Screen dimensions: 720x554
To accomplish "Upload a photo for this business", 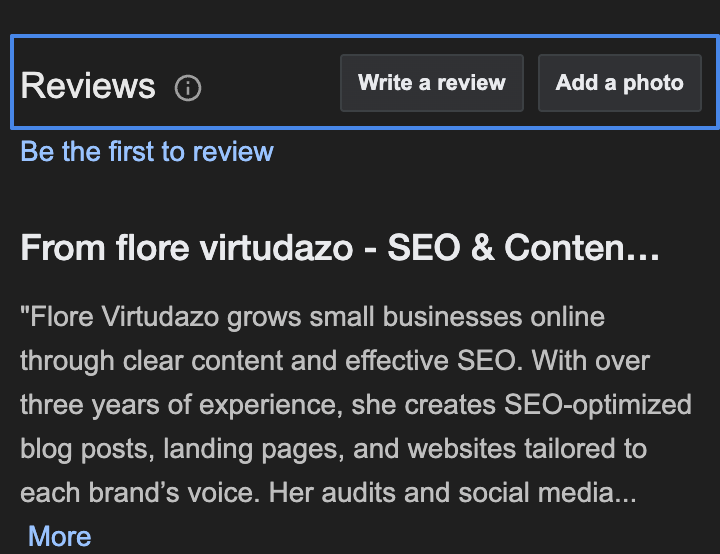I will tap(620, 83).
